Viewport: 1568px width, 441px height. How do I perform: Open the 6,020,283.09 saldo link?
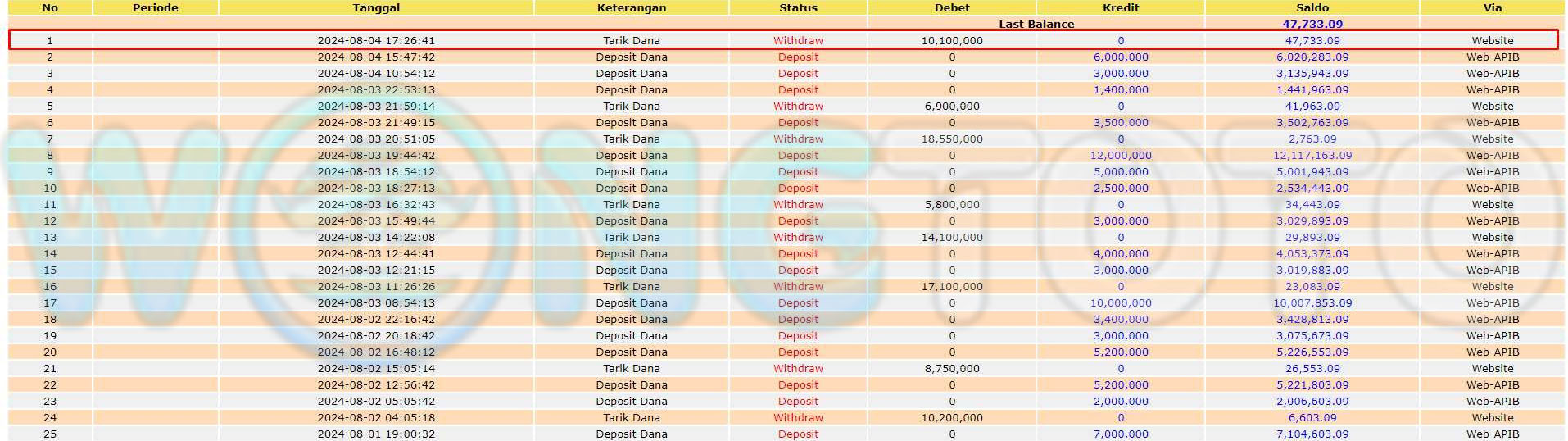(x=1312, y=57)
